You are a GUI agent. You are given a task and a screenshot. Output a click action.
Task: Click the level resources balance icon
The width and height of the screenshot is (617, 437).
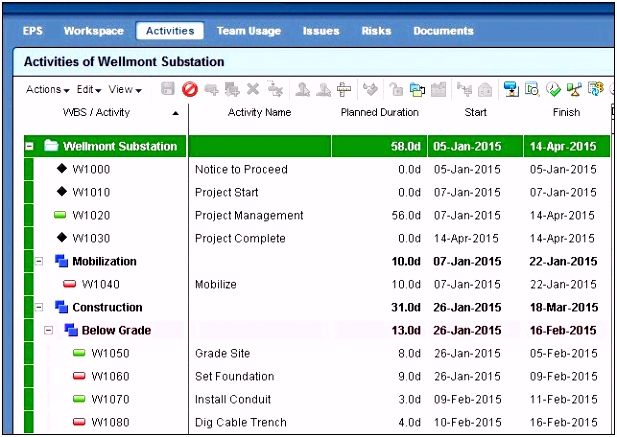[574, 89]
